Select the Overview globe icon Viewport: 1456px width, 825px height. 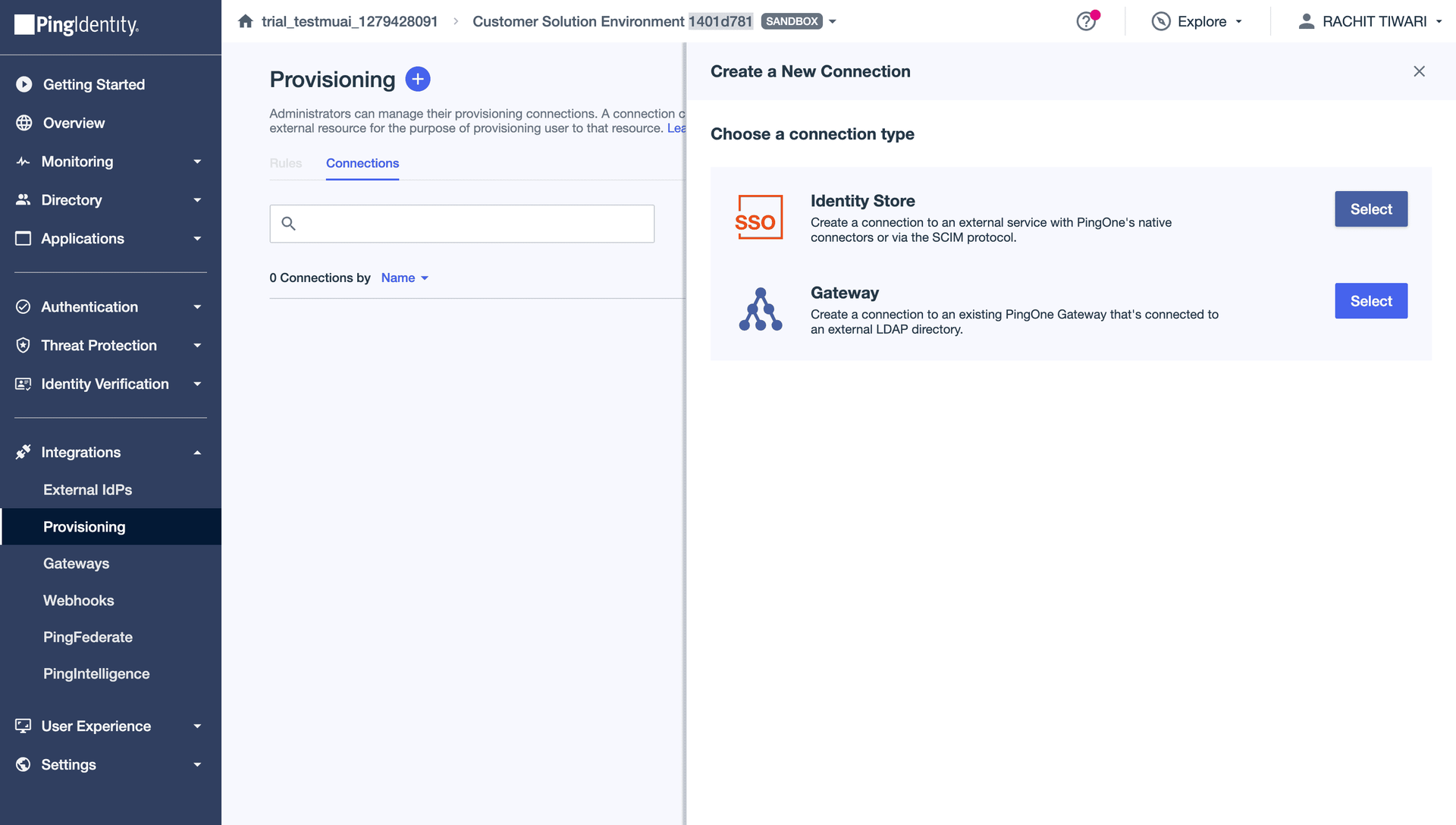(x=23, y=123)
